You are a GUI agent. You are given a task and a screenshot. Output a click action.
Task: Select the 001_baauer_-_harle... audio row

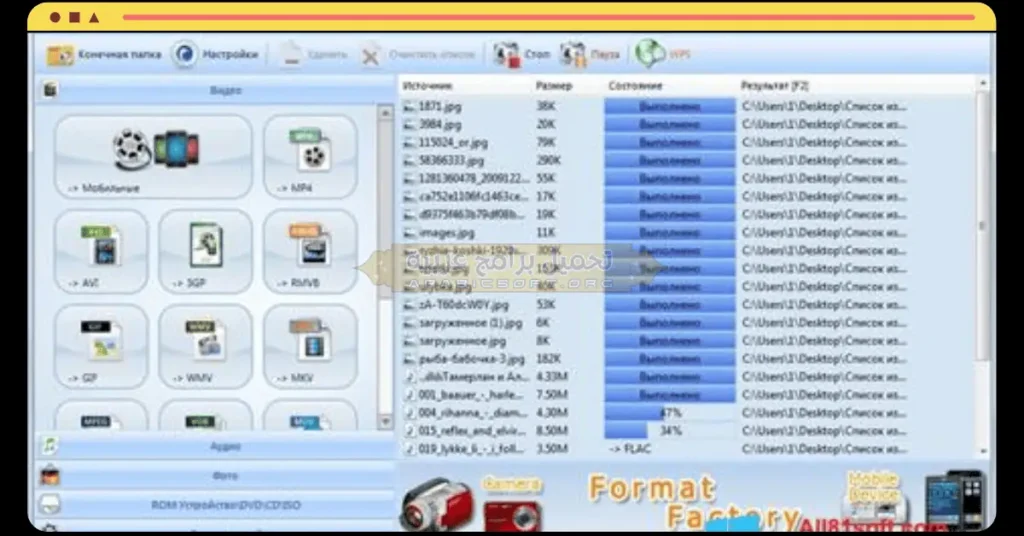(687, 395)
